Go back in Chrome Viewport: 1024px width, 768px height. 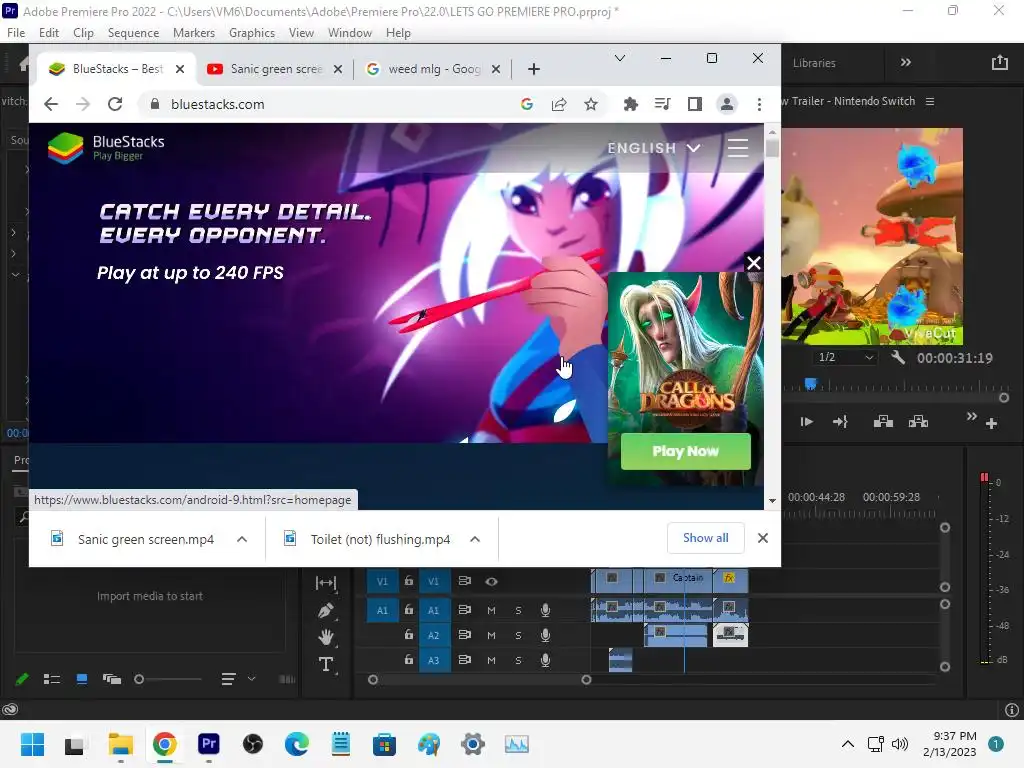pos(51,104)
